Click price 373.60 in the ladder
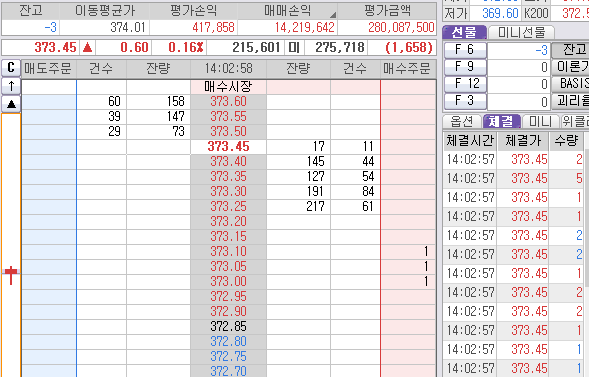Screen dimensions: 589x377 click(x=228, y=101)
